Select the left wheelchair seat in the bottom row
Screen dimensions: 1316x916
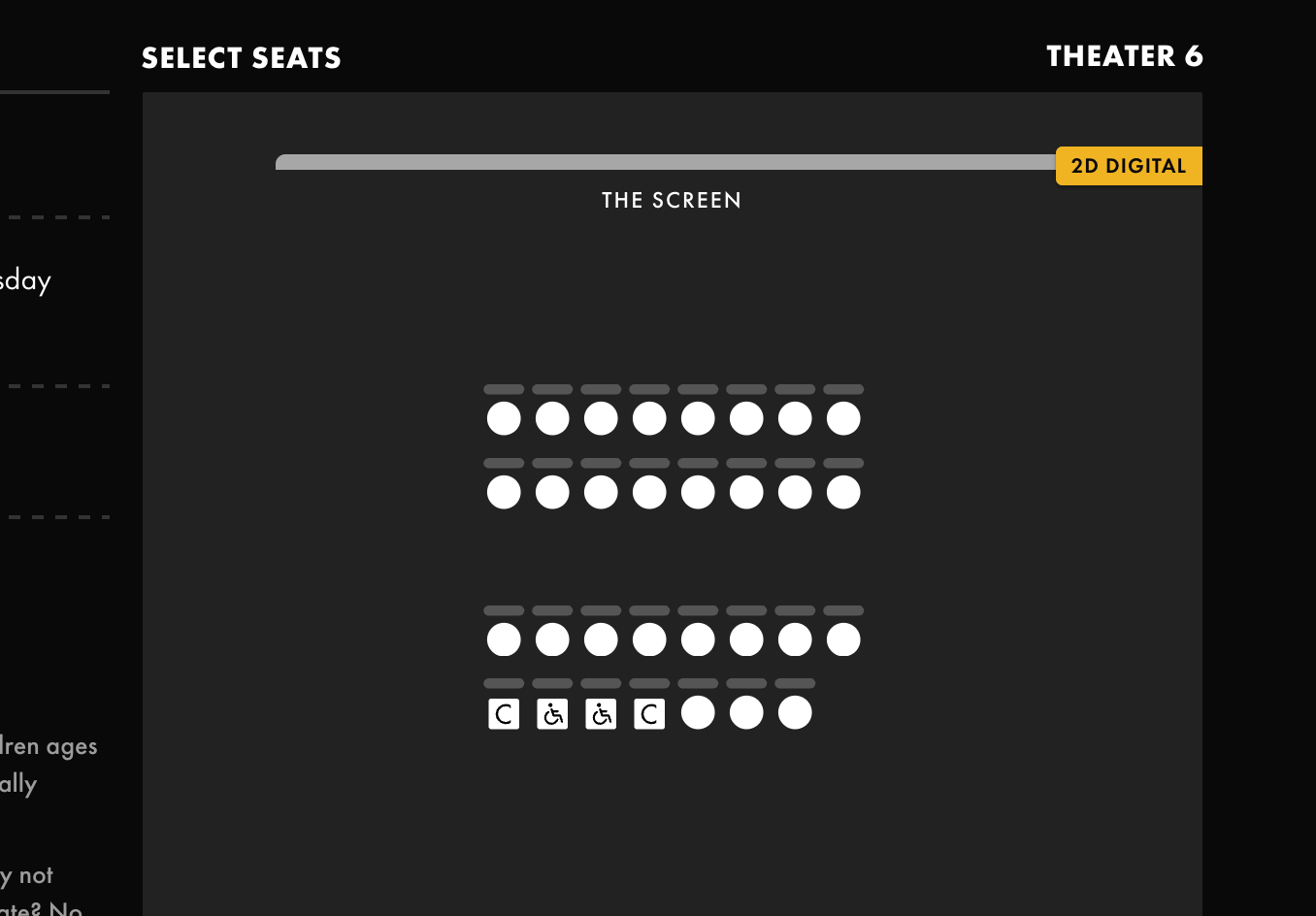[552, 714]
